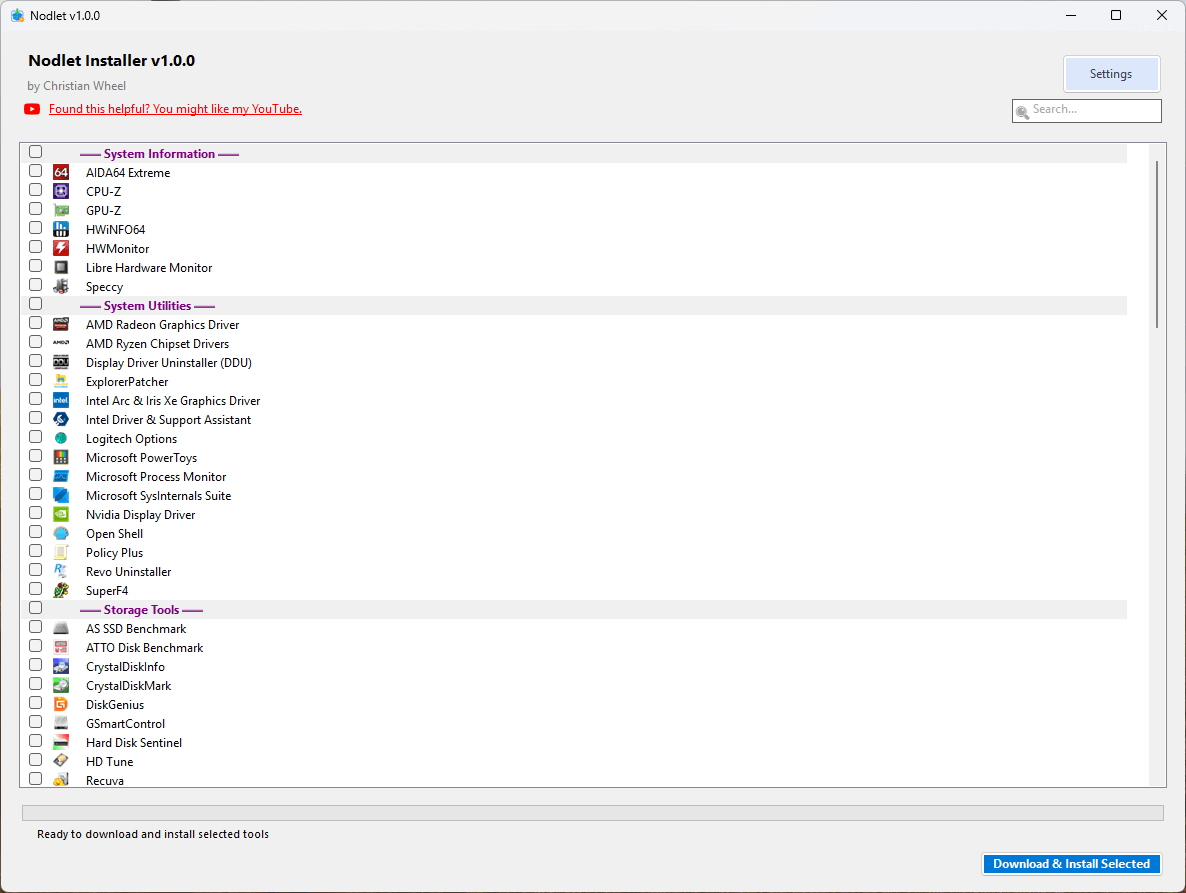Screen dimensions: 1186x893
Task: Click the YouTube logo icon
Action: [33, 109]
